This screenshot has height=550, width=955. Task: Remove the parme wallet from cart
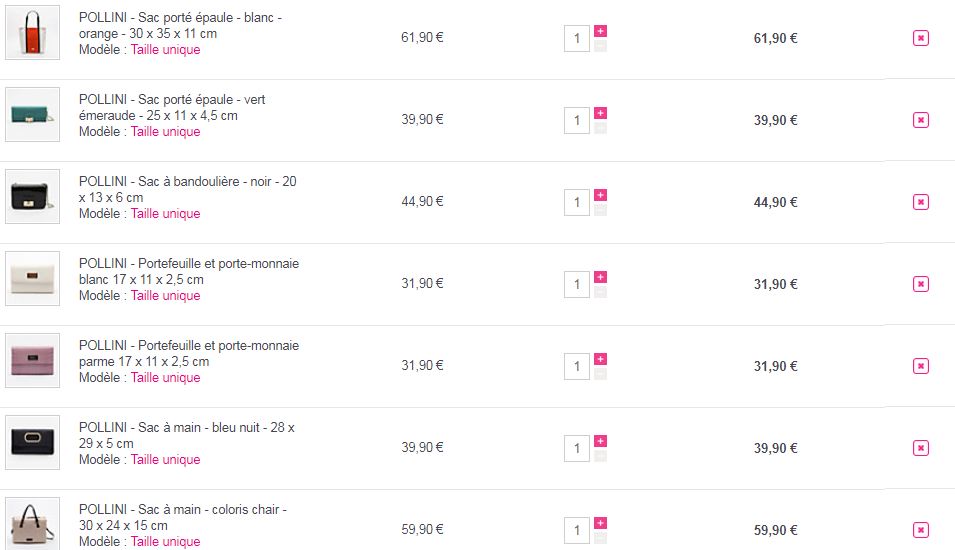[921, 366]
